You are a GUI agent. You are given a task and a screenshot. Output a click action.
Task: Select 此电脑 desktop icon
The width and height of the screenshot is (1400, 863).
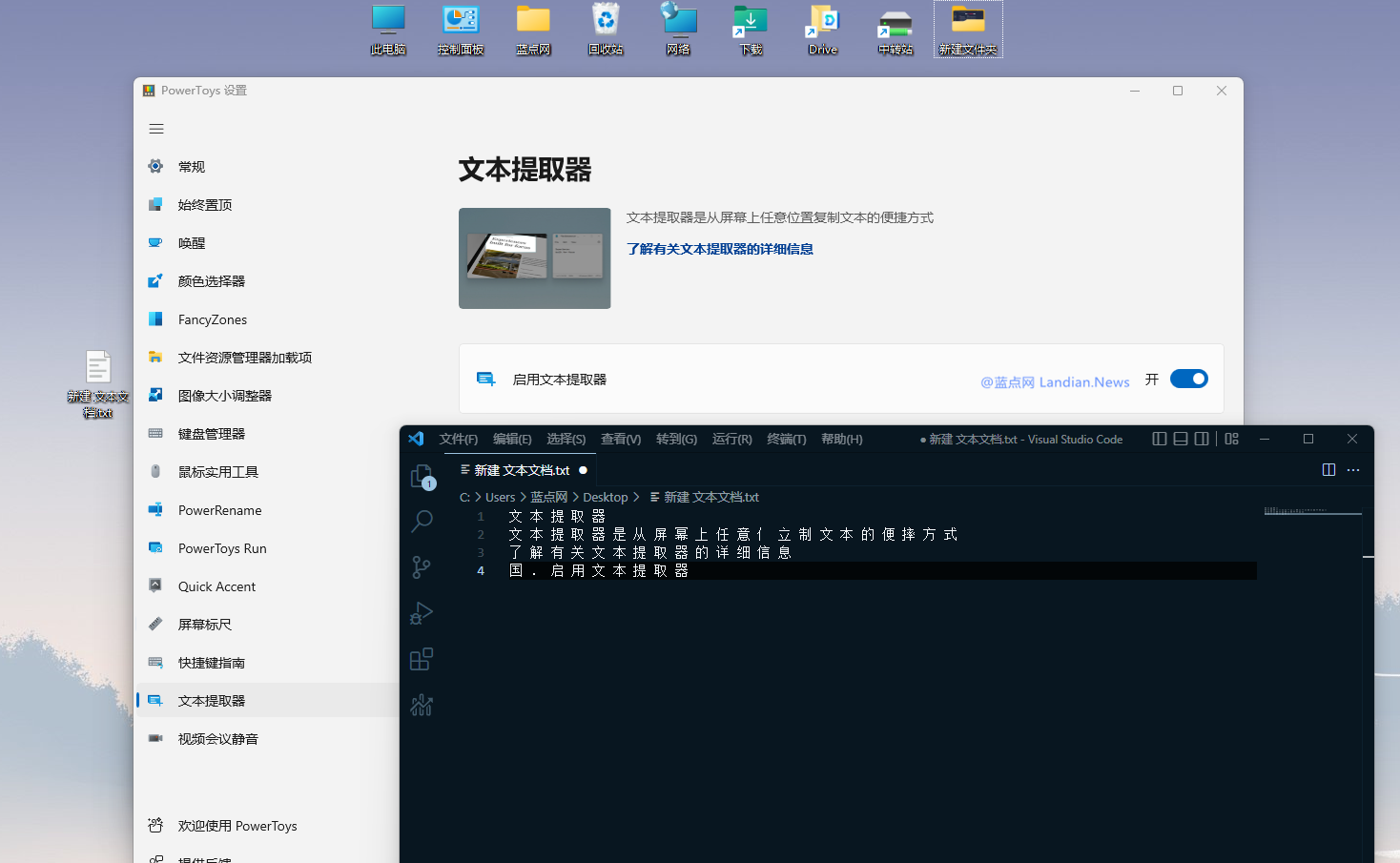tap(388, 30)
